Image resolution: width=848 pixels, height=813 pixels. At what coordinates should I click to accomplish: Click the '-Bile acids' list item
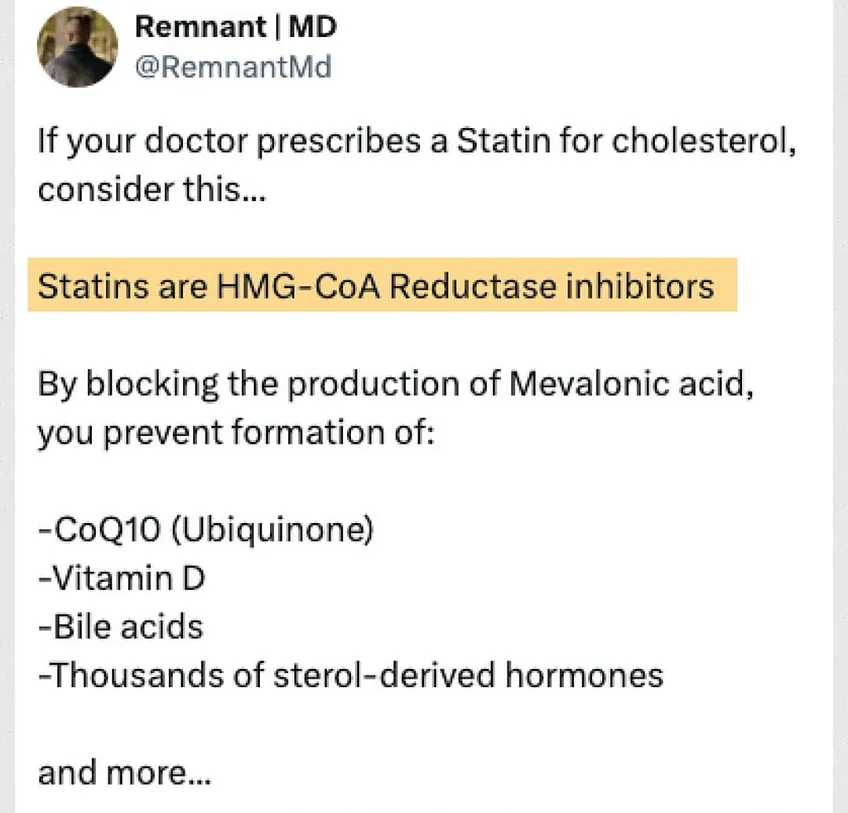tap(121, 626)
